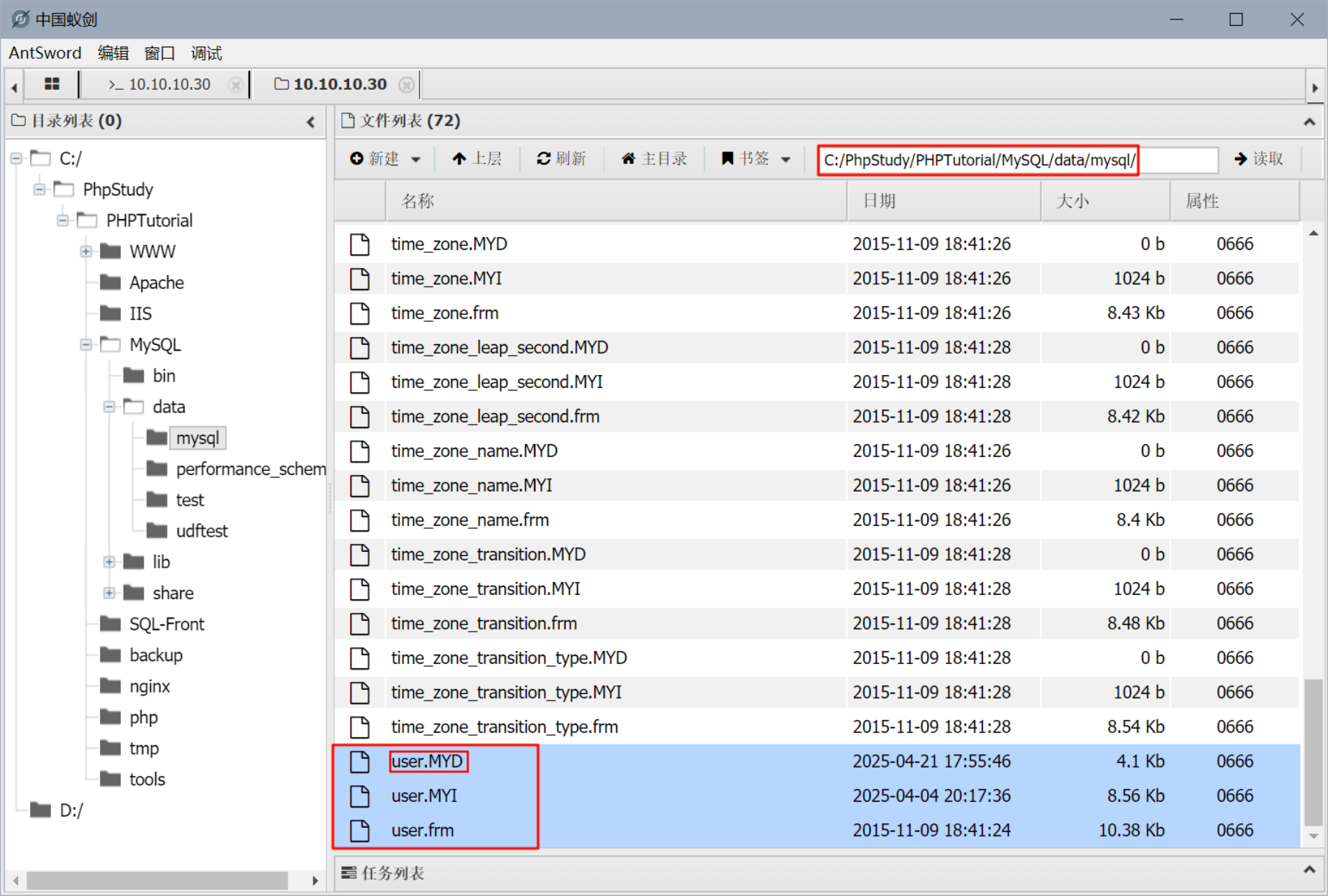1328x896 pixels.
Task: Open the bookmarks (书签) dropdown
Action: 755,159
